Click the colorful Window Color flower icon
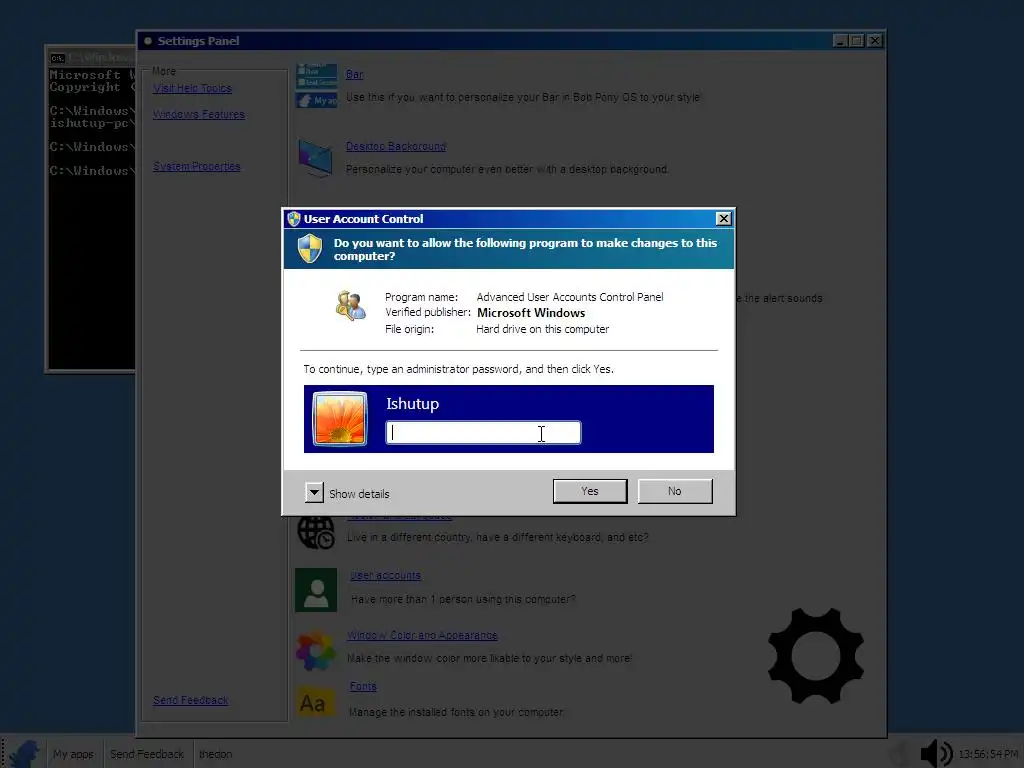 point(315,650)
